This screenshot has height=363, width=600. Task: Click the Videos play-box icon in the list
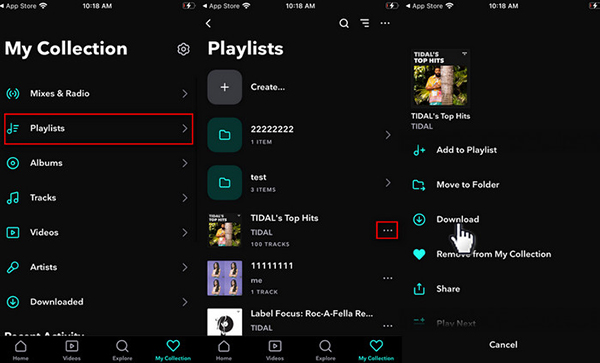[x=13, y=233]
